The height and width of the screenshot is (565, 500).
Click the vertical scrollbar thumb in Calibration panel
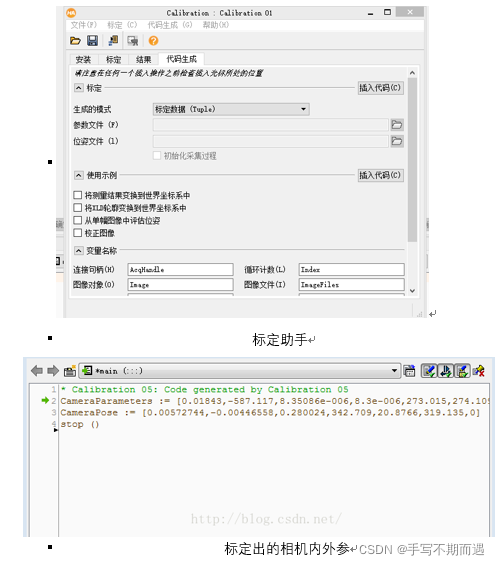tap(412, 160)
